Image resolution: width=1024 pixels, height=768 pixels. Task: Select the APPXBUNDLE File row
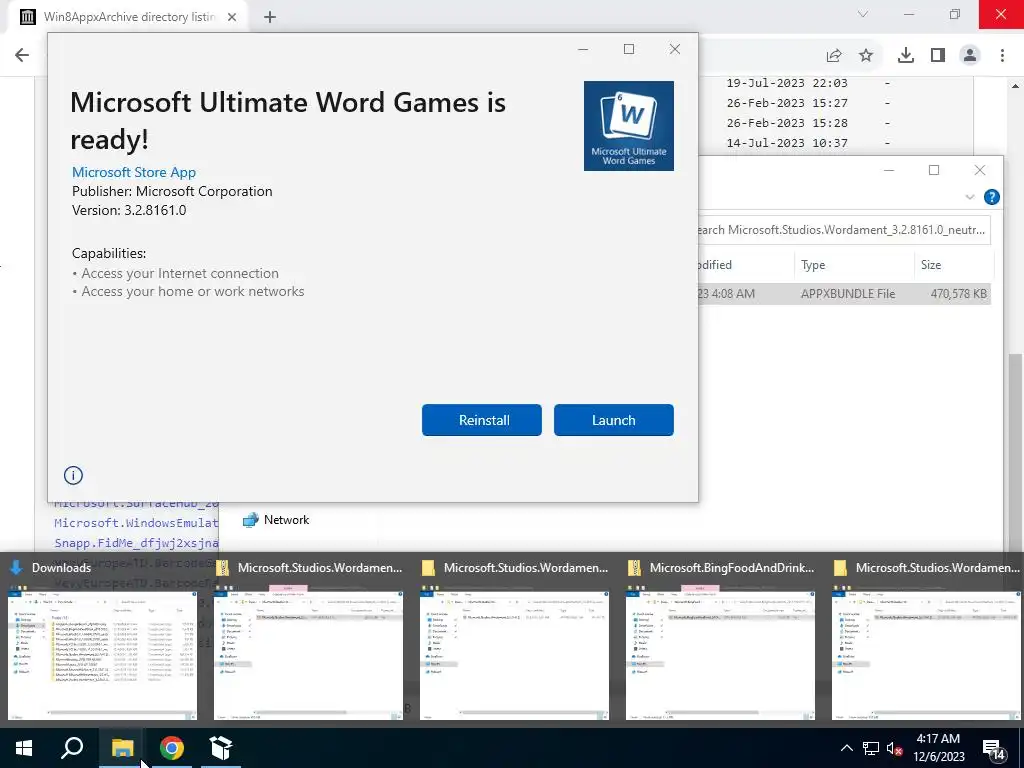844,294
